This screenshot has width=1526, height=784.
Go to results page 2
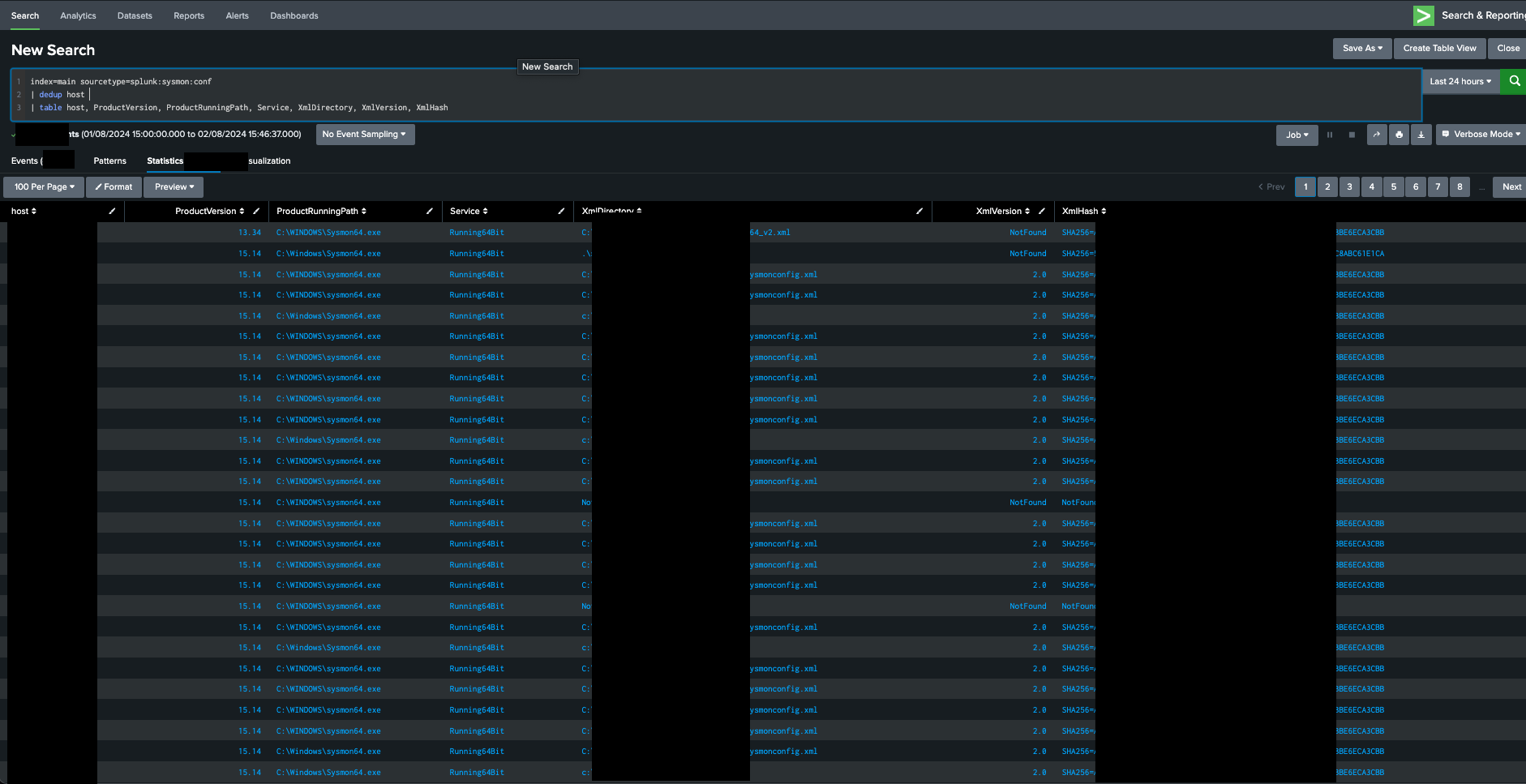[1327, 186]
